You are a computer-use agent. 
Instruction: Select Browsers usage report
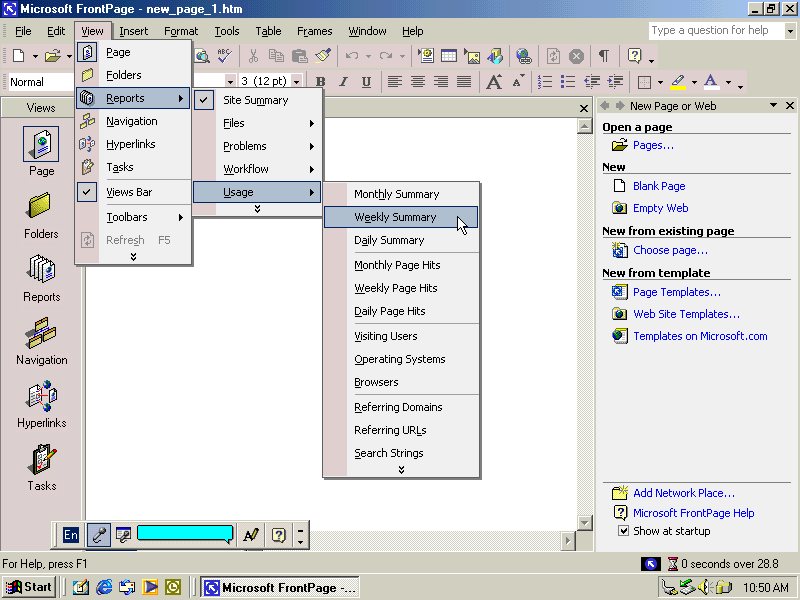(401, 382)
